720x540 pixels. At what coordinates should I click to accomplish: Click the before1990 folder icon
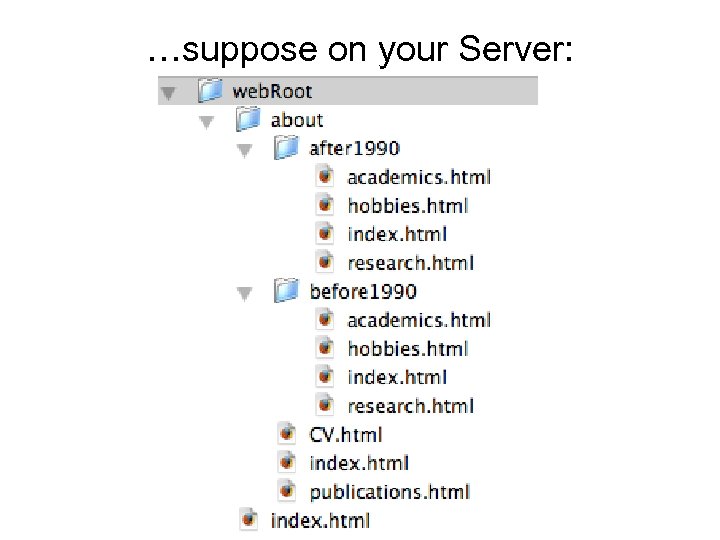pyautogui.click(x=287, y=291)
